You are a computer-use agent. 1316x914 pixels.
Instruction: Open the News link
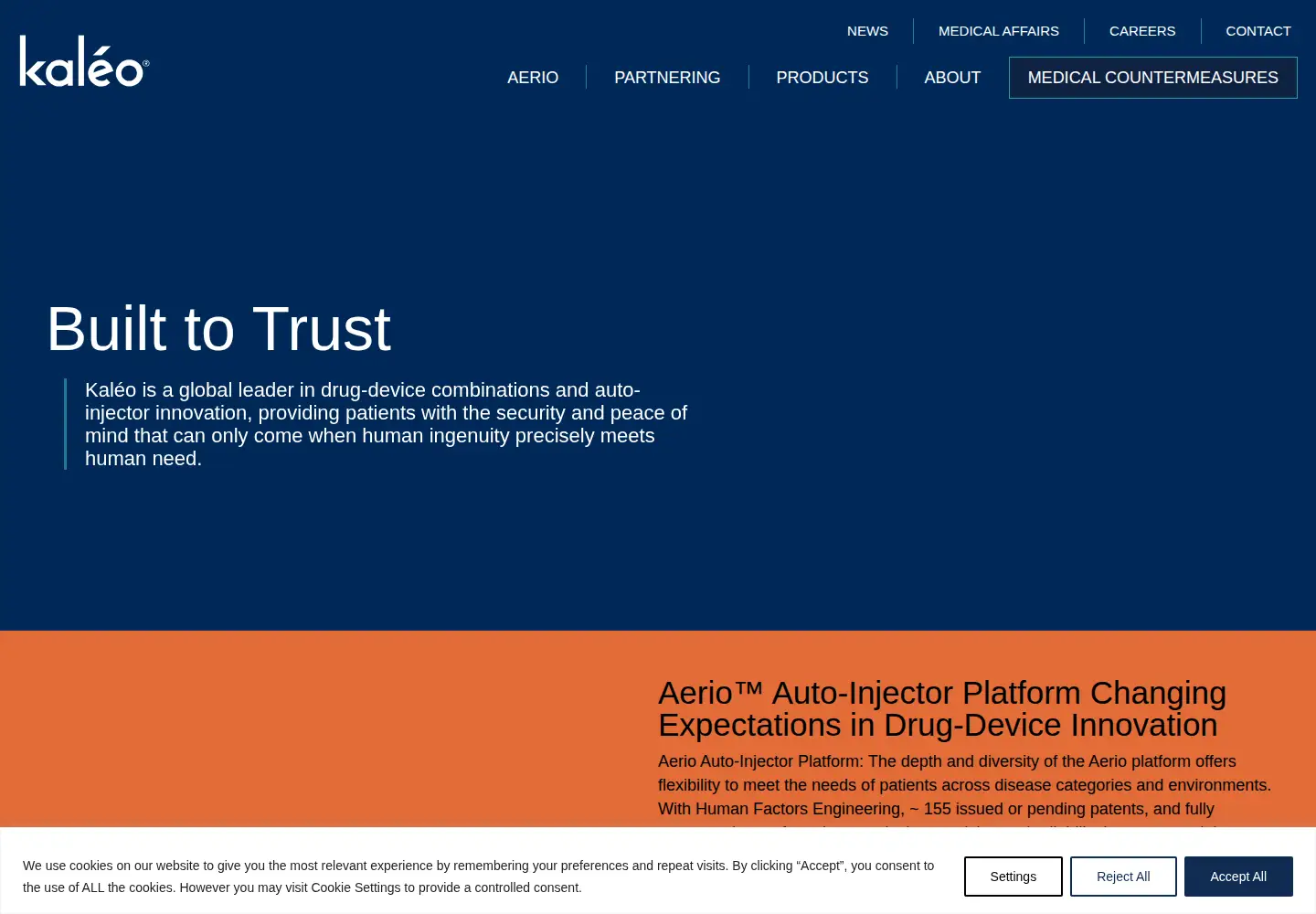click(867, 31)
